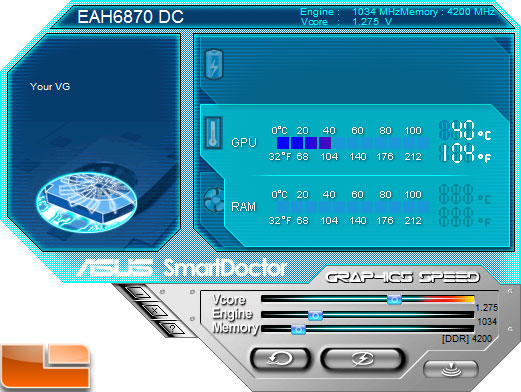Click the download arrow button under Graphics Speed

coord(451,369)
